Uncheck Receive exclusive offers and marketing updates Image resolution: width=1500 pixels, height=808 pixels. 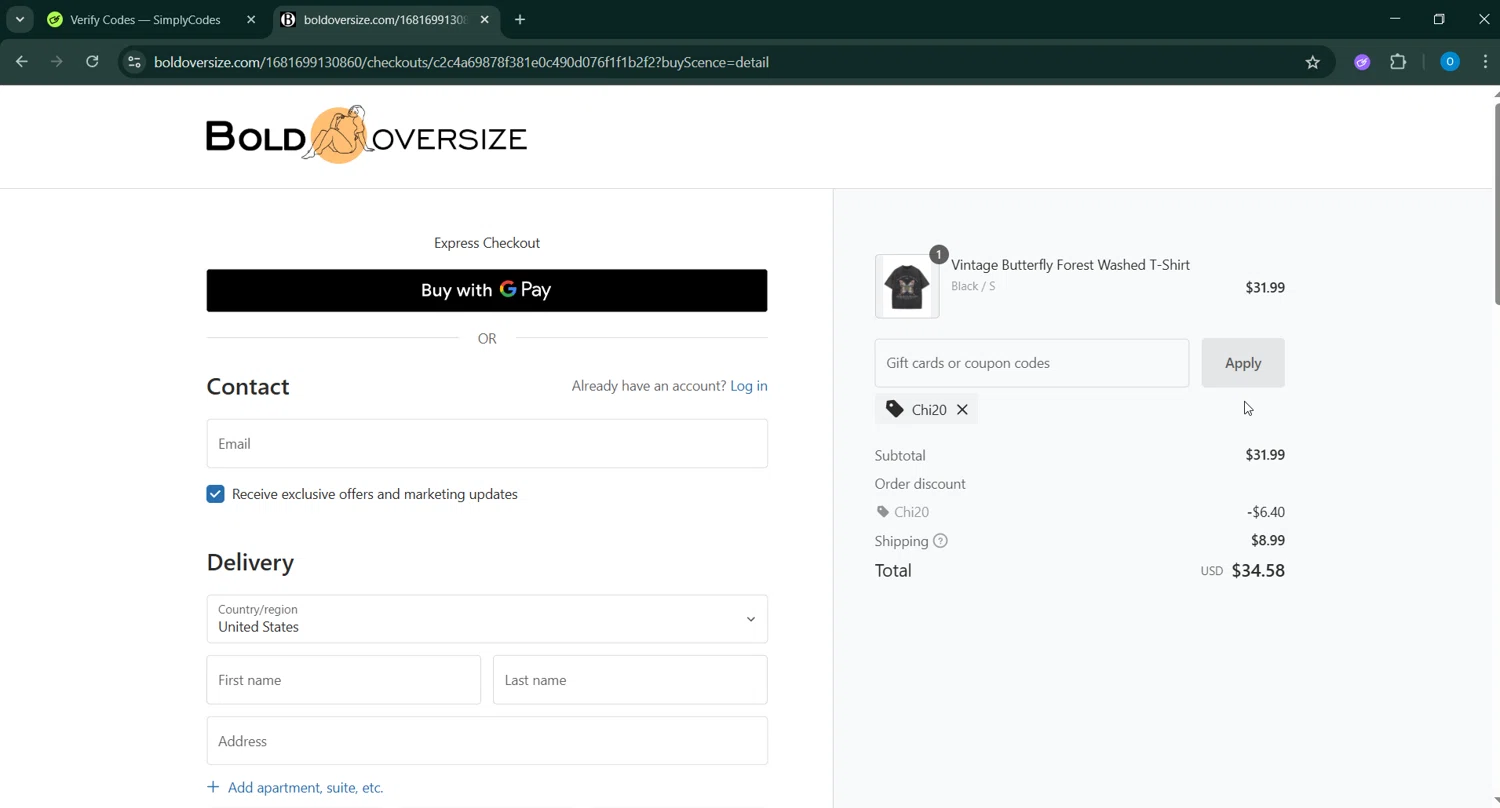pos(215,494)
